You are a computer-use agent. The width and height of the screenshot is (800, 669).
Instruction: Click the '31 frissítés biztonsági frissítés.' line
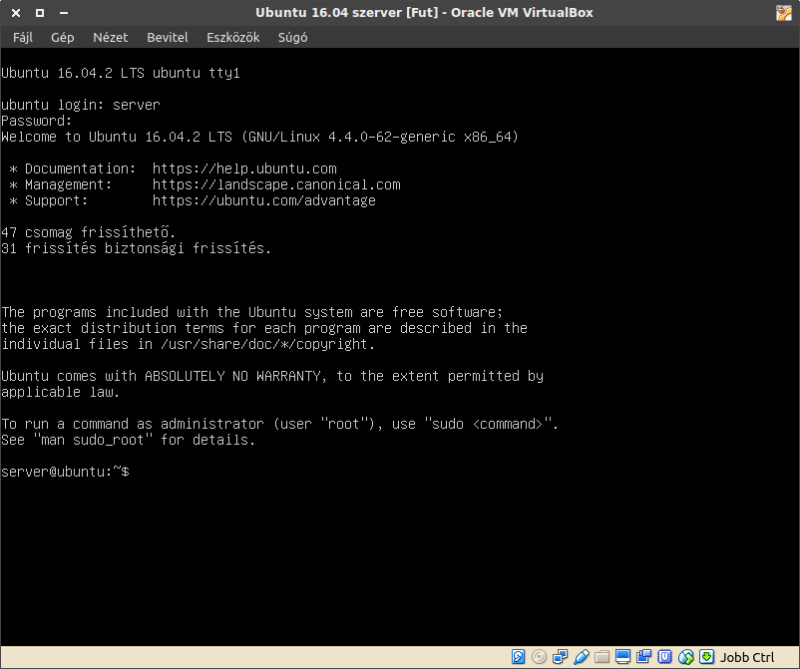136,248
